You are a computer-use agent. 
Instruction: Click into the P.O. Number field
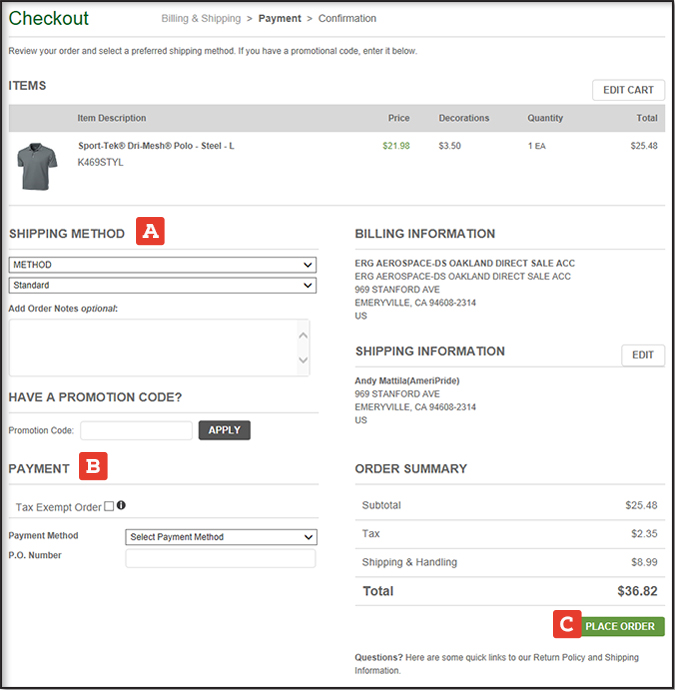coord(220,558)
